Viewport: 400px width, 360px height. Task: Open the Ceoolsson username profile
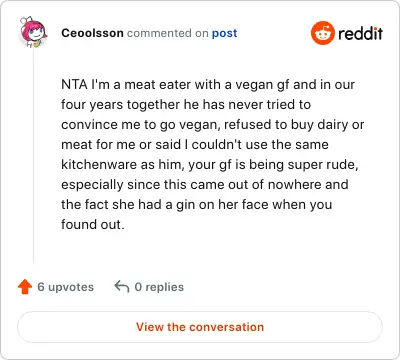(92, 33)
